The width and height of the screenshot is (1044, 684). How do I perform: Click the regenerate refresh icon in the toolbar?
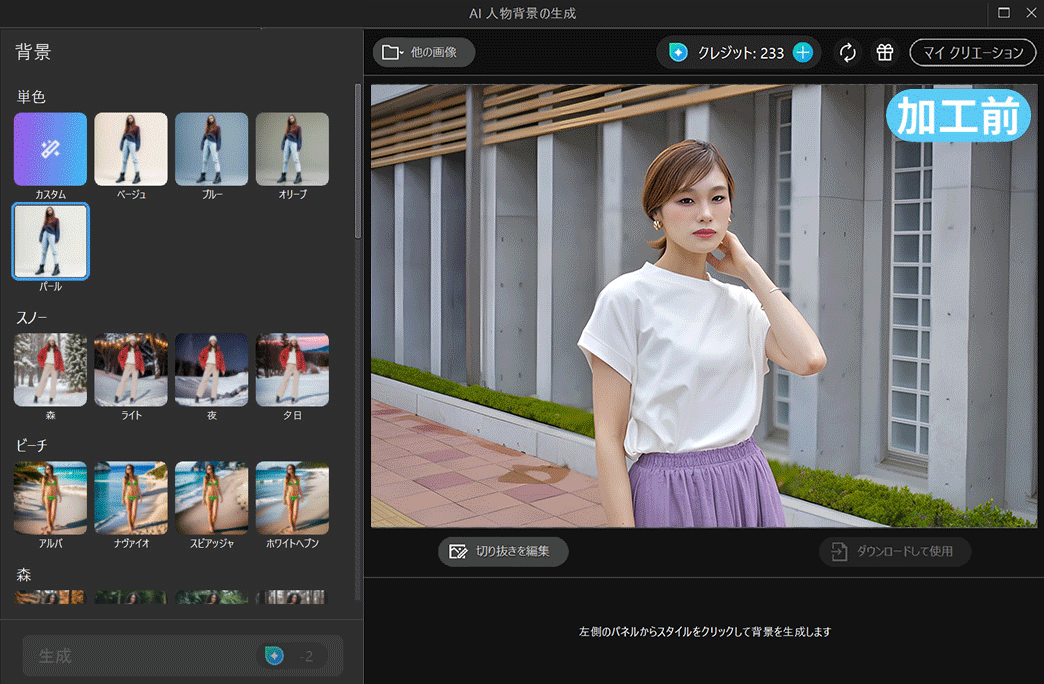(848, 52)
